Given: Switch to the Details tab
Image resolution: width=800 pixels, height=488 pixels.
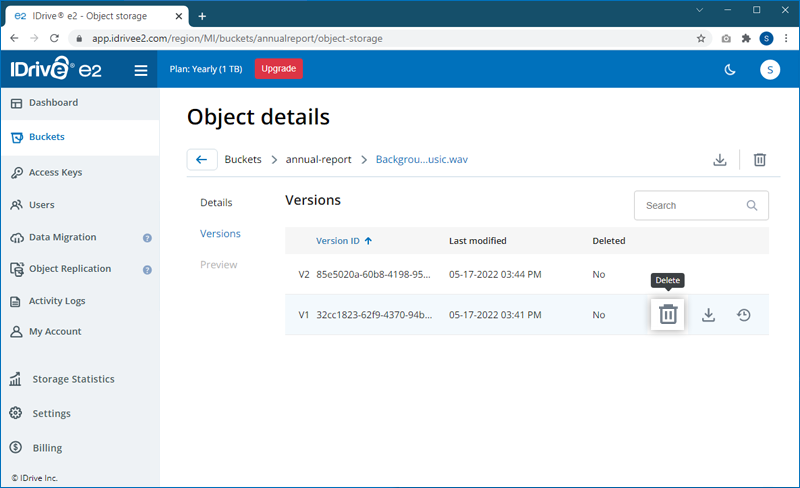Looking at the screenshot, I should [x=216, y=202].
